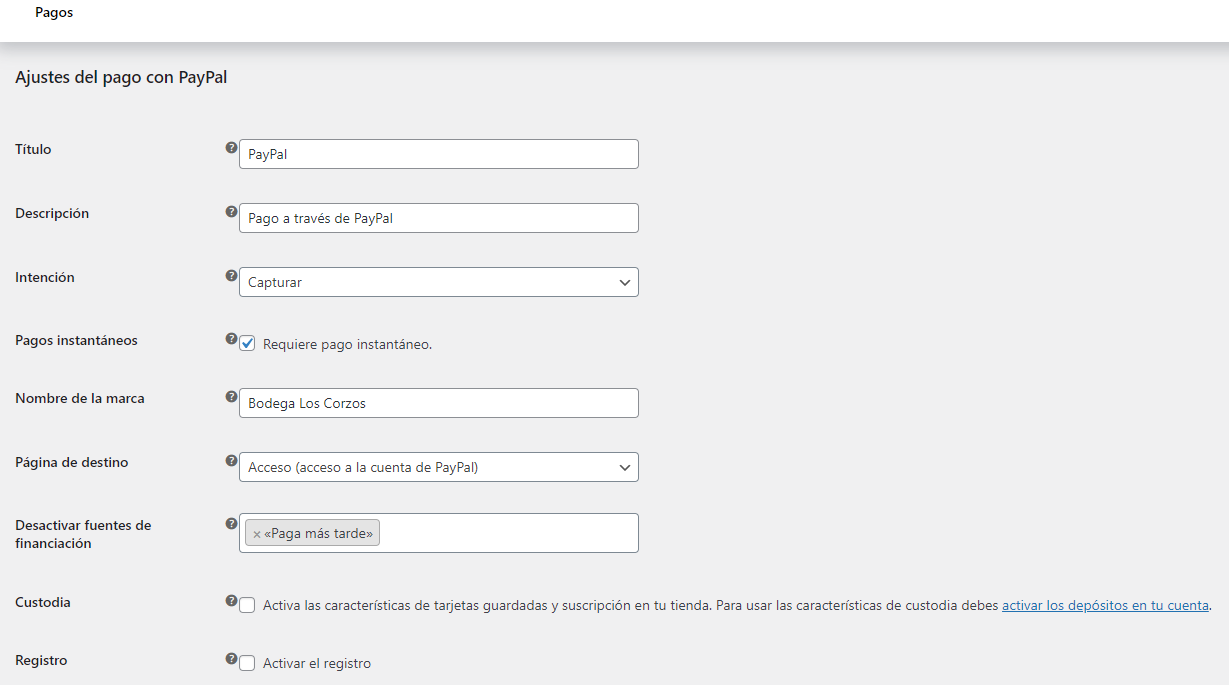Click the help icon for Nombre de la marca
The width and height of the screenshot is (1229, 685).
tap(232, 397)
